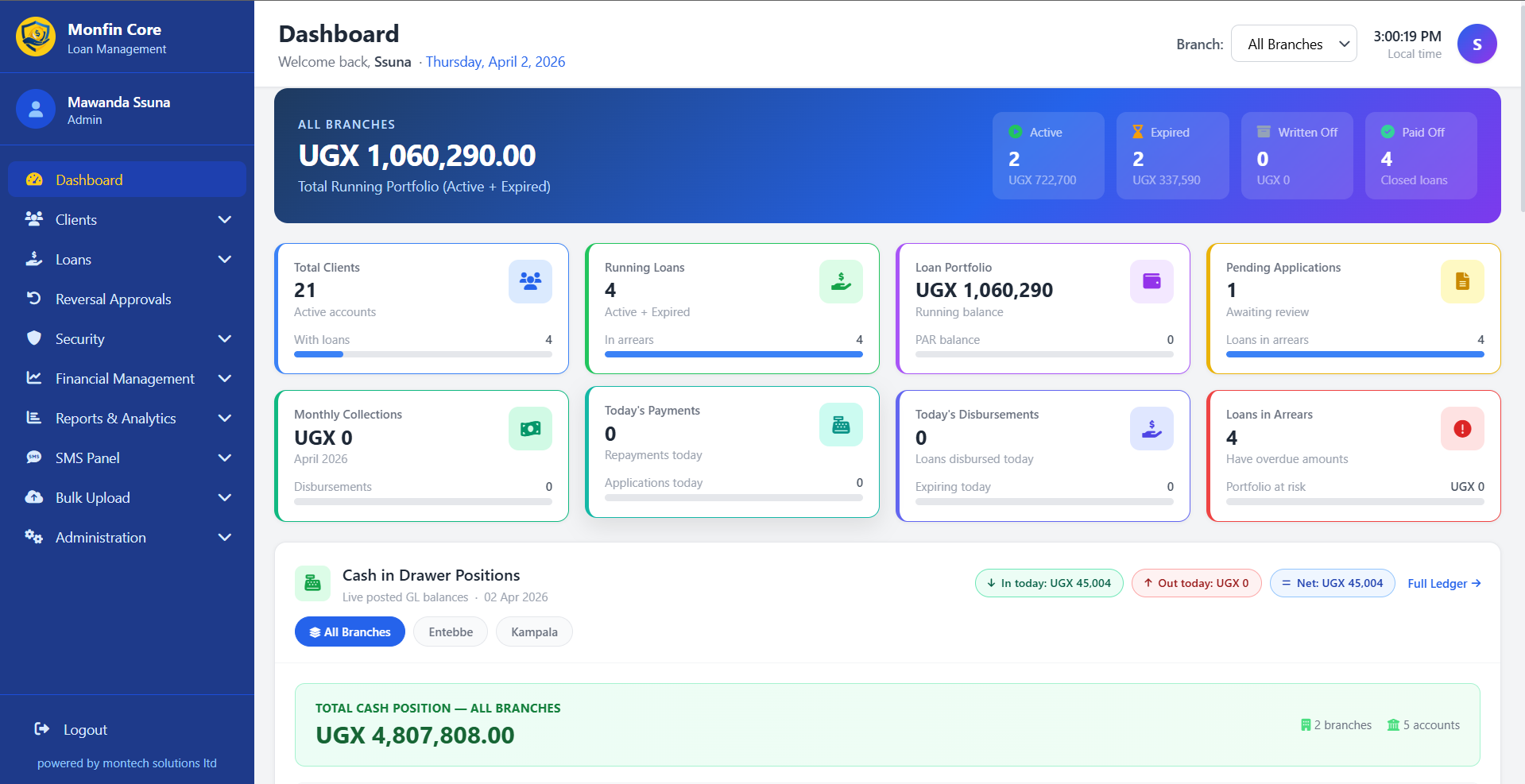Screen dimensions: 1525x784
Task: Expand the Financial Management section
Action: (127, 378)
